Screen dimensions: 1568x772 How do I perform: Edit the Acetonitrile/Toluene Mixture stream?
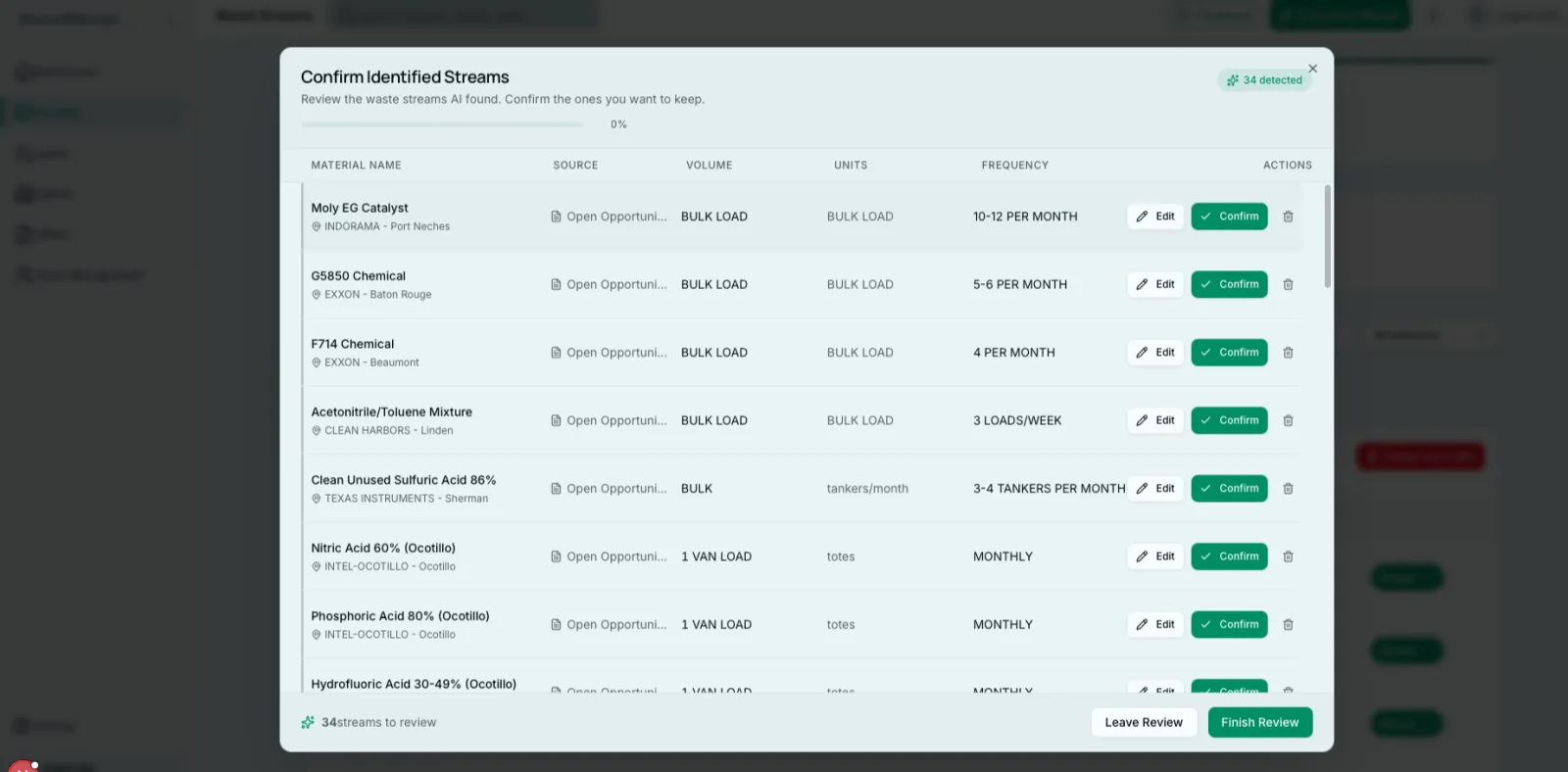pyautogui.click(x=1155, y=420)
